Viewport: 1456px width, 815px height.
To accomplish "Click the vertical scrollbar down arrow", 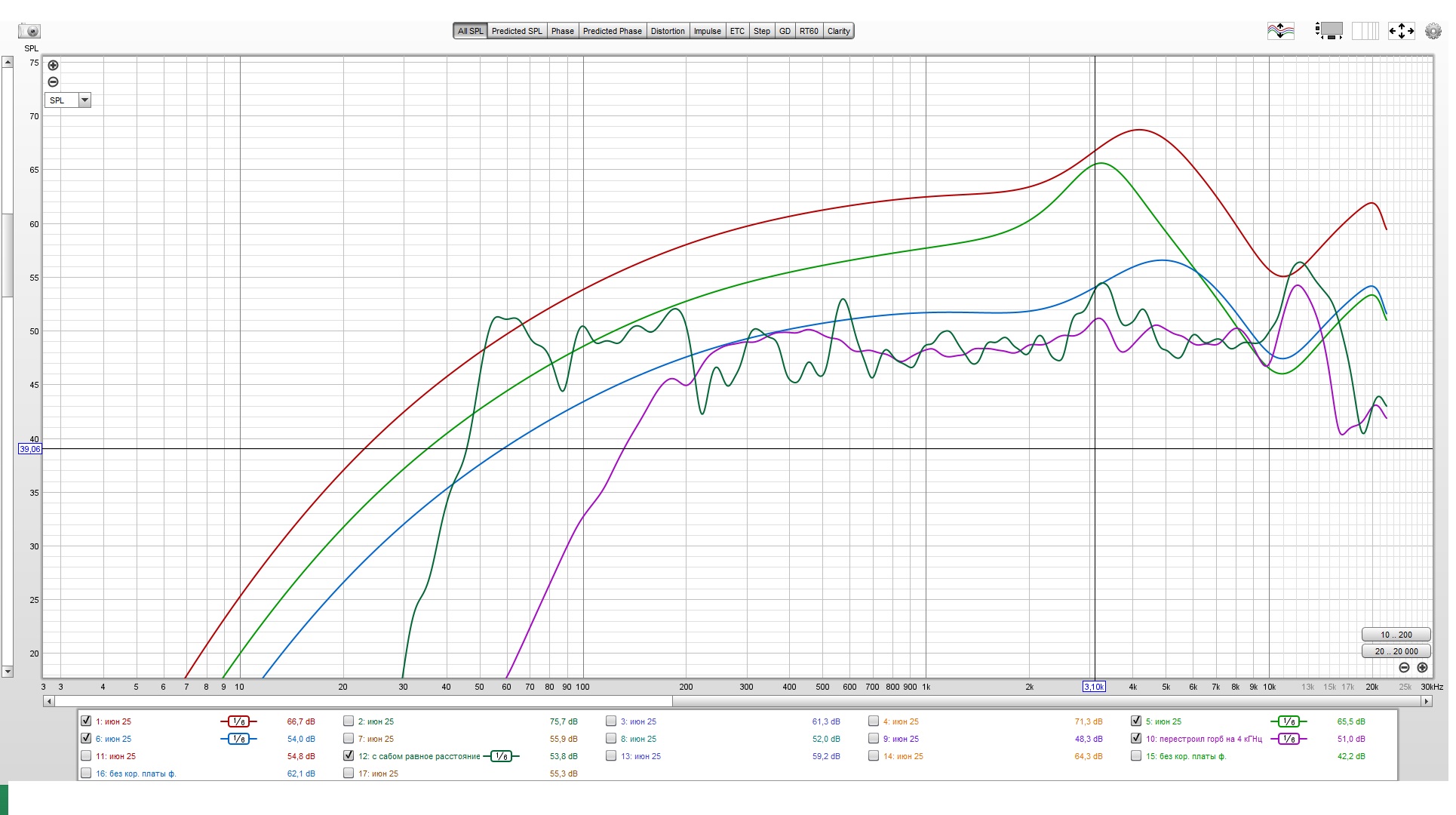I will click(8, 671).
